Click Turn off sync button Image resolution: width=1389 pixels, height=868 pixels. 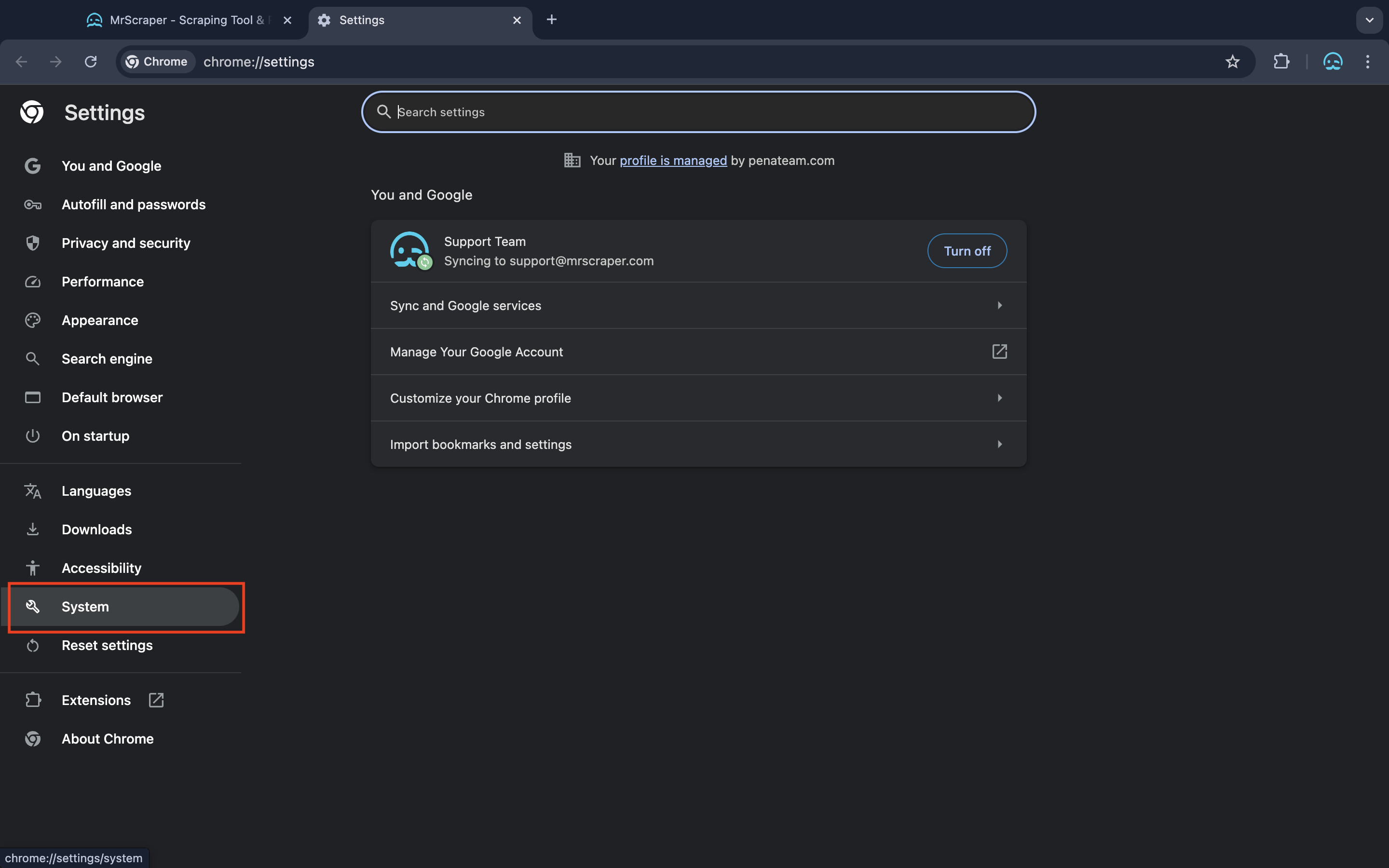pos(966,250)
